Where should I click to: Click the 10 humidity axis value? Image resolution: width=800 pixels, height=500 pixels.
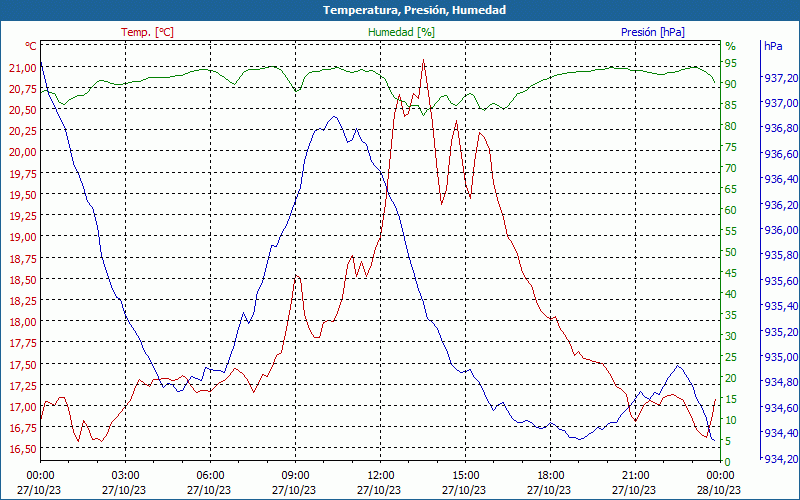(731, 420)
